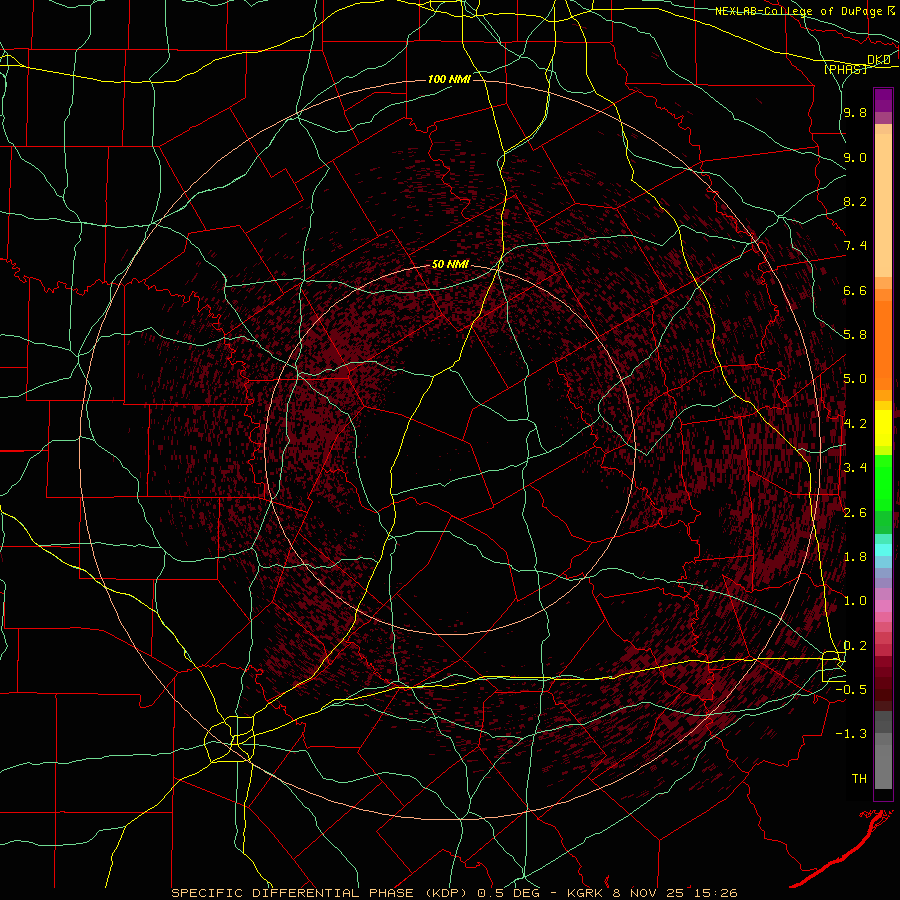Click the 15:26 timestamp in caption
Screen dimensions: 900x900
(x=715, y=893)
